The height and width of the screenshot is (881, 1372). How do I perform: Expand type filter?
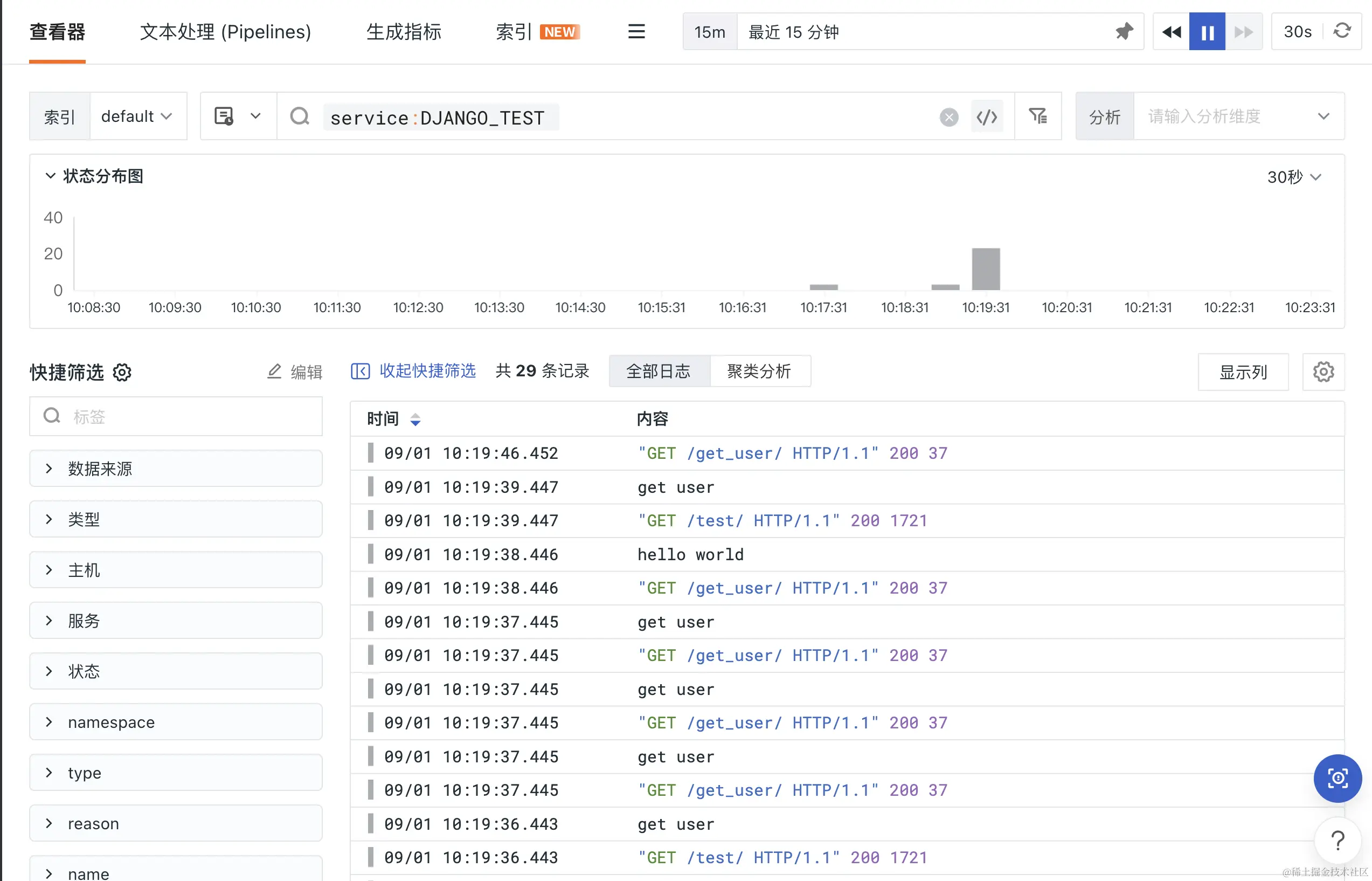click(x=176, y=773)
